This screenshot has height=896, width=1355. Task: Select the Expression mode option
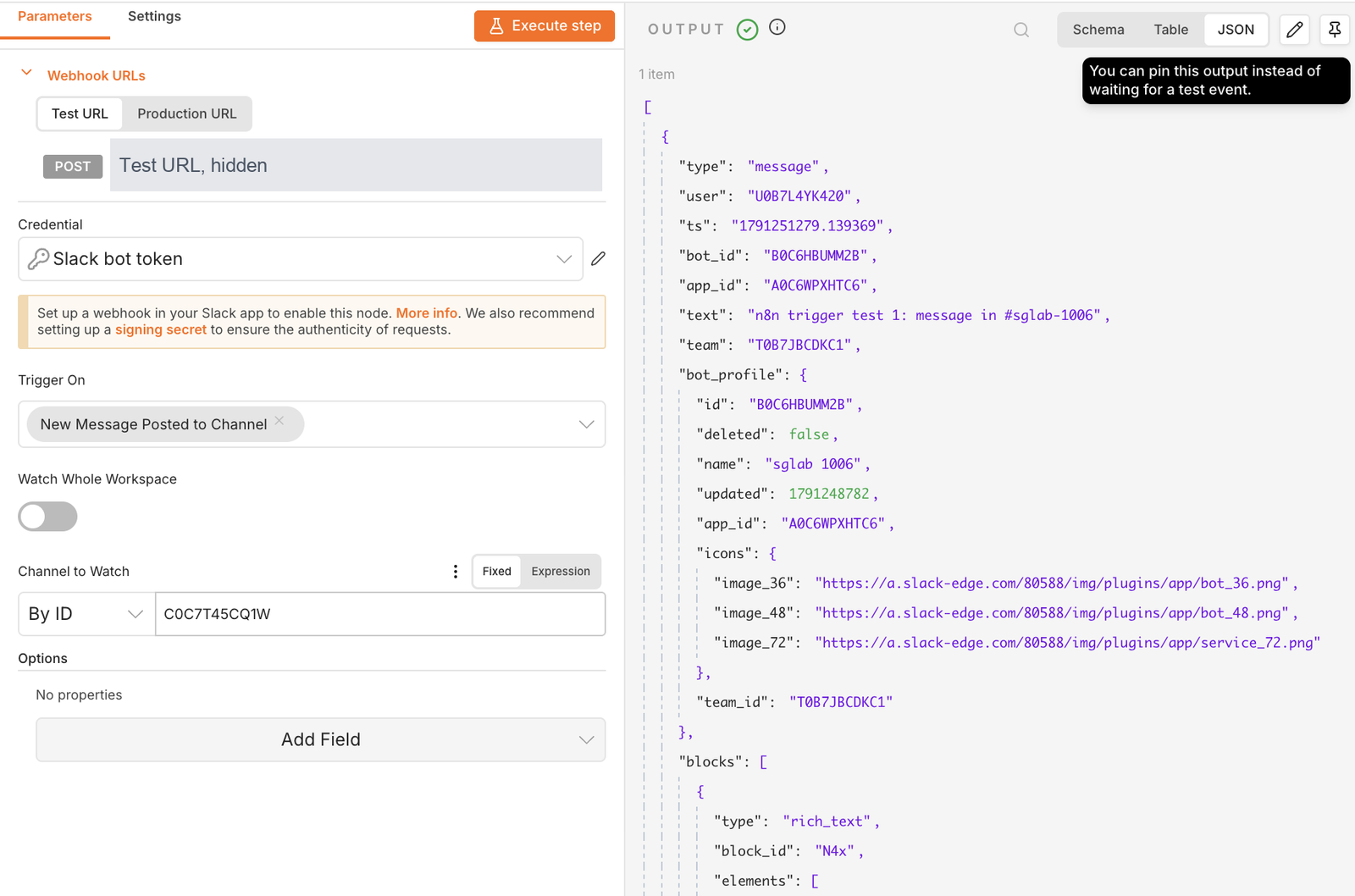tap(561, 572)
